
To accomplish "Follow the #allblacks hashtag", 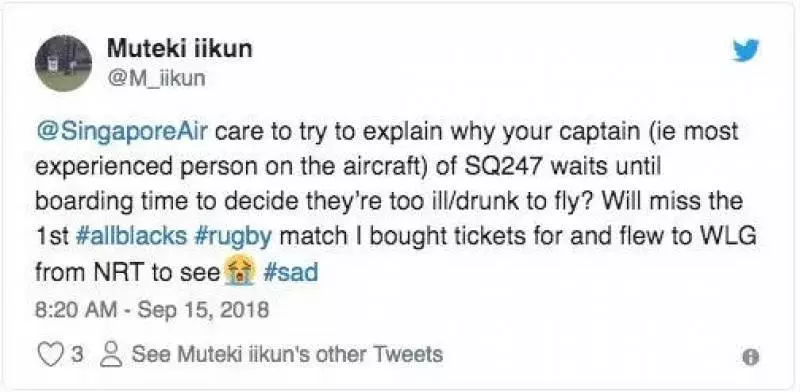I will click(131, 236).
